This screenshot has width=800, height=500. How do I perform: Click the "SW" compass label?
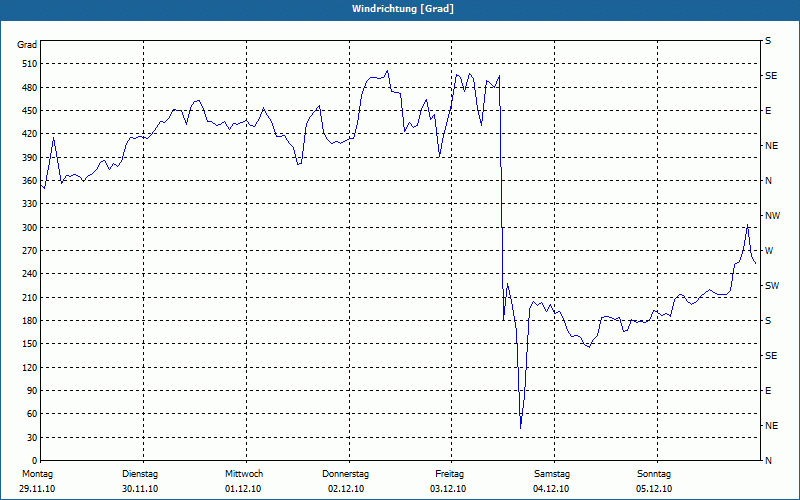click(772, 286)
